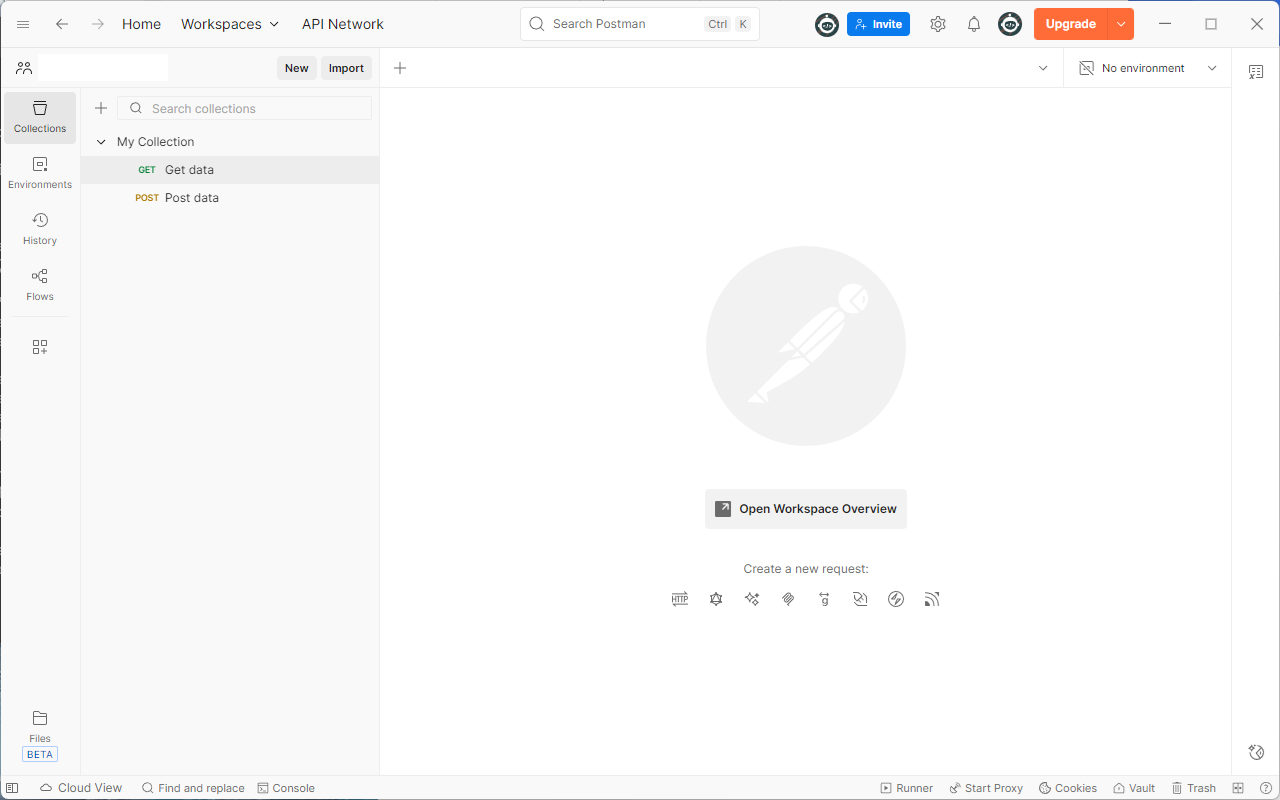
Task: Go back using the back arrow
Action: click(62, 24)
